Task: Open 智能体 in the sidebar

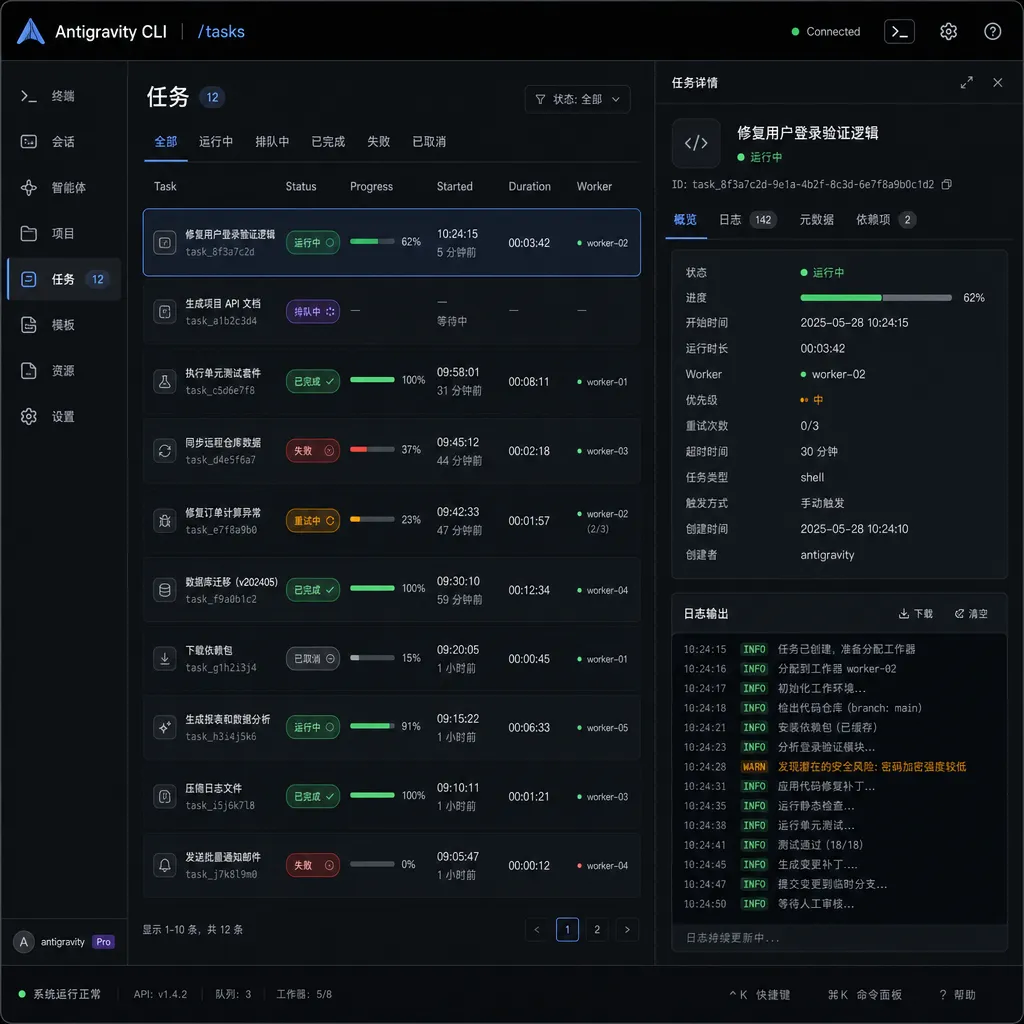Action: [63, 188]
